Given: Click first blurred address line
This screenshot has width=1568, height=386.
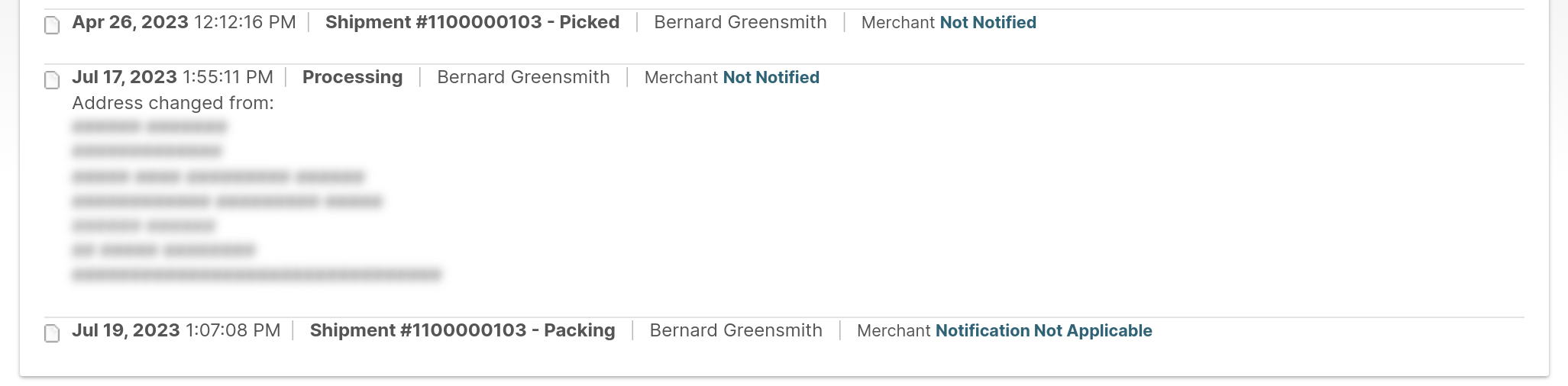Looking at the screenshot, I should [150, 127].
